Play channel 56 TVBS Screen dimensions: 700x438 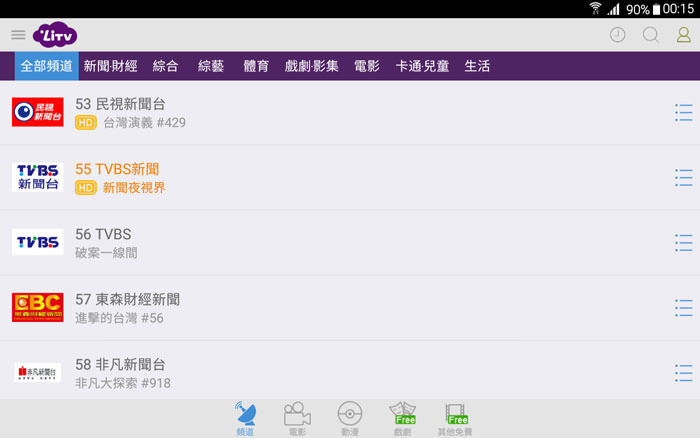(x=300, y=243)
